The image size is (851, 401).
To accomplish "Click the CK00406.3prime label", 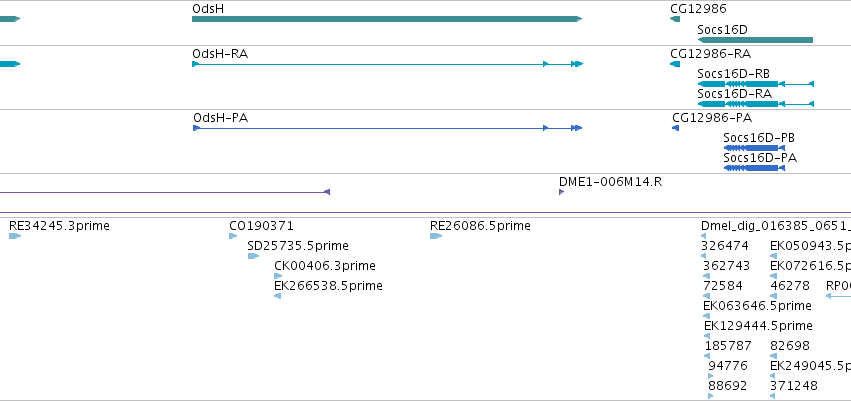I will (325, 266).
